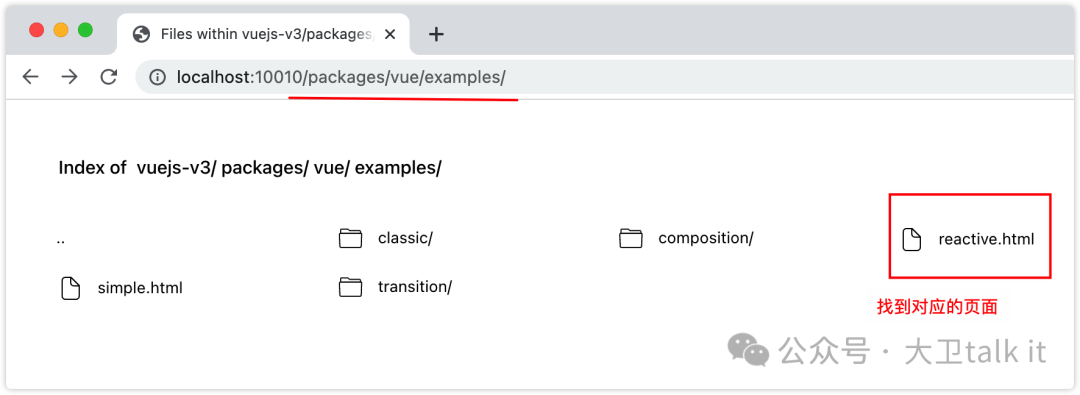The image size is (1080, 395).
Task: Reload the page with the refresh icon
Action: coord(108,77)
